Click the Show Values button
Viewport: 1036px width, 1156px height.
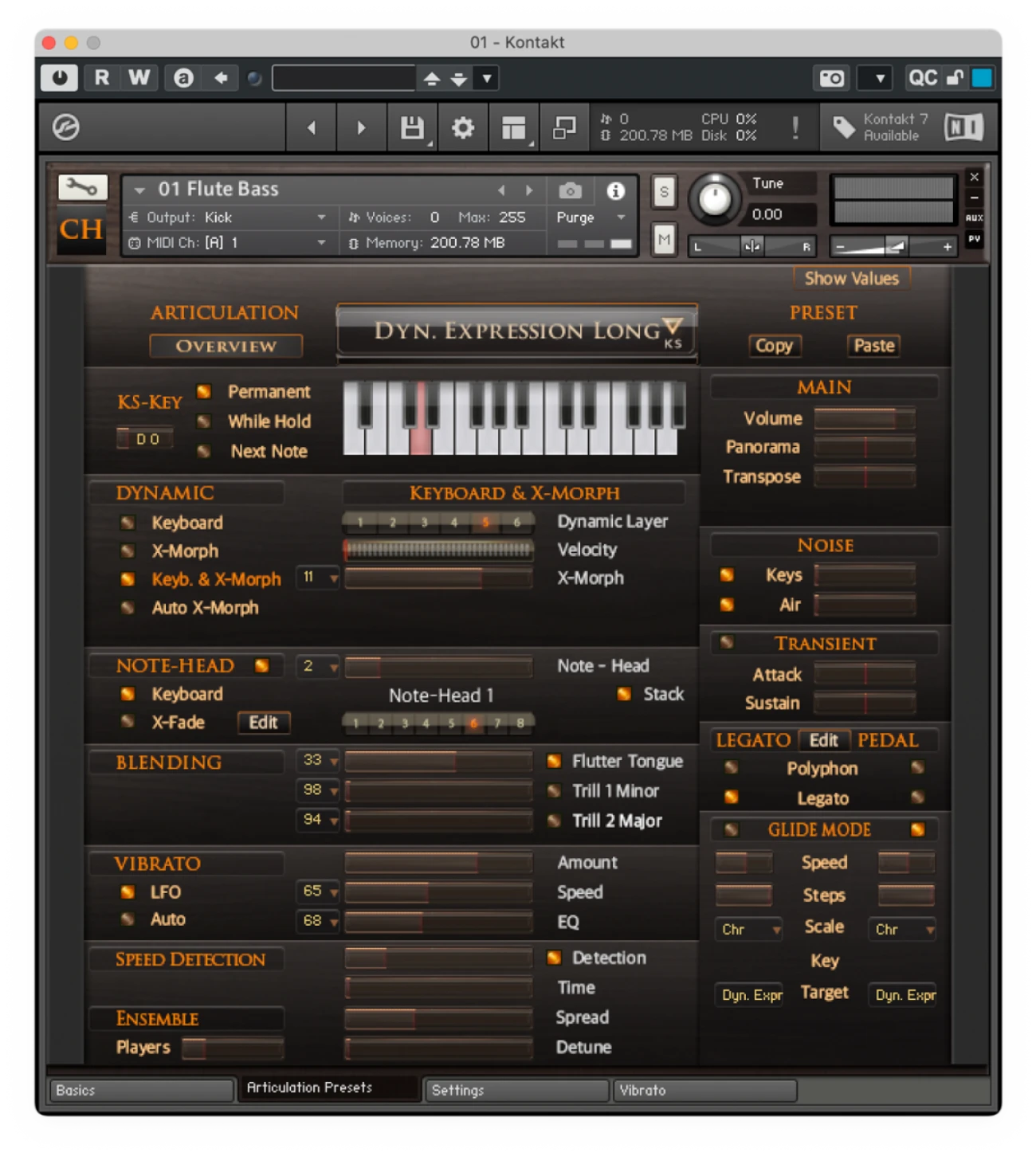[851, 278]
